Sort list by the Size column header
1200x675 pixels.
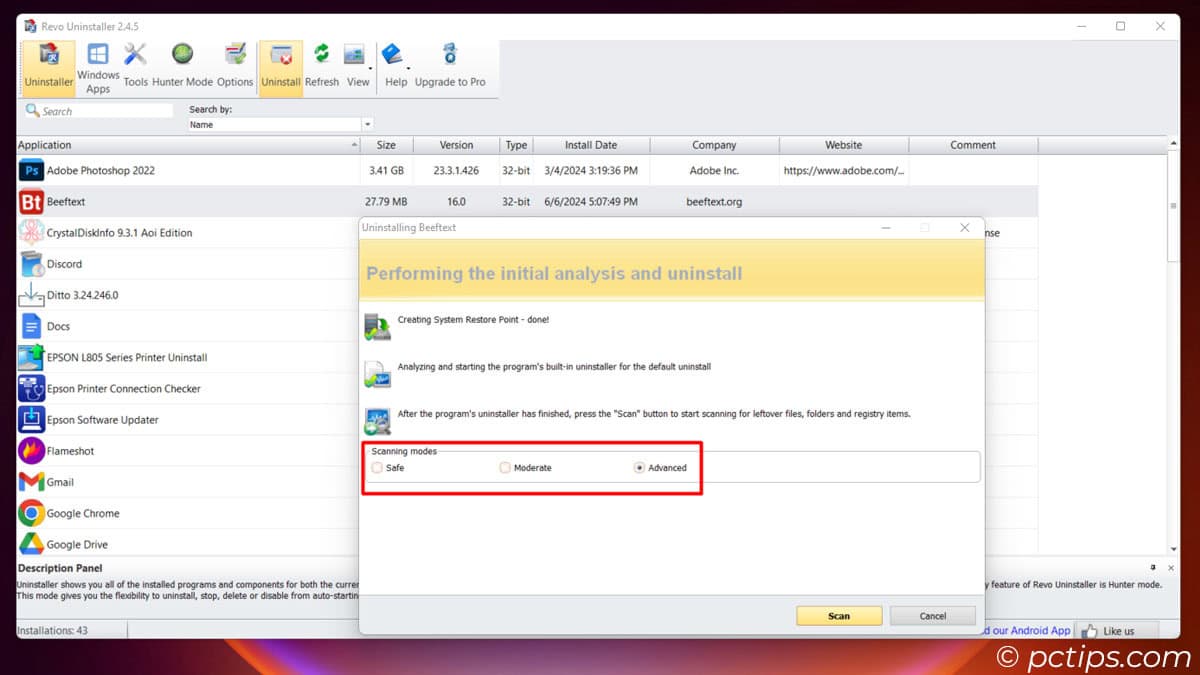(386, 145)
